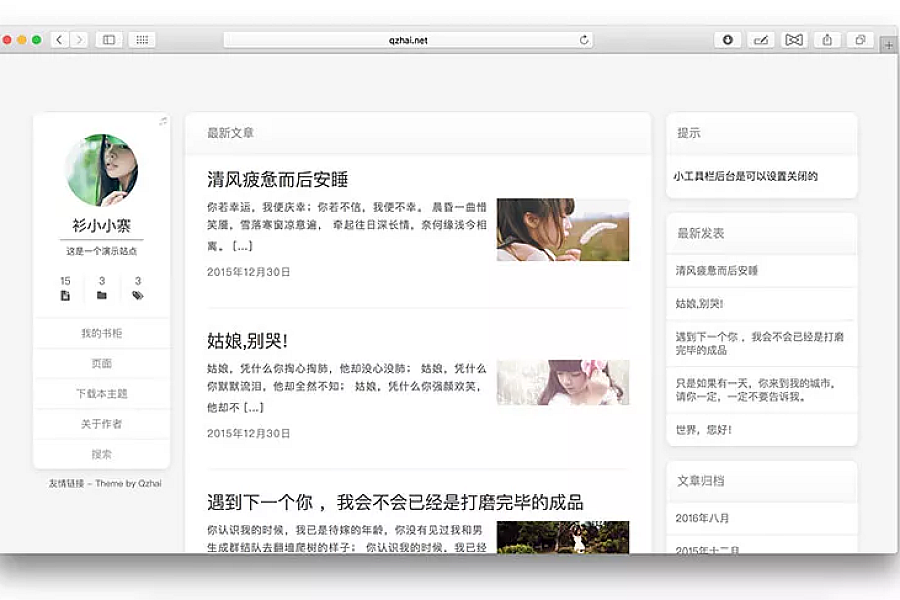The image size is (900, 600).
Task: Click the blog name 衫小寨
Action: 102,225
